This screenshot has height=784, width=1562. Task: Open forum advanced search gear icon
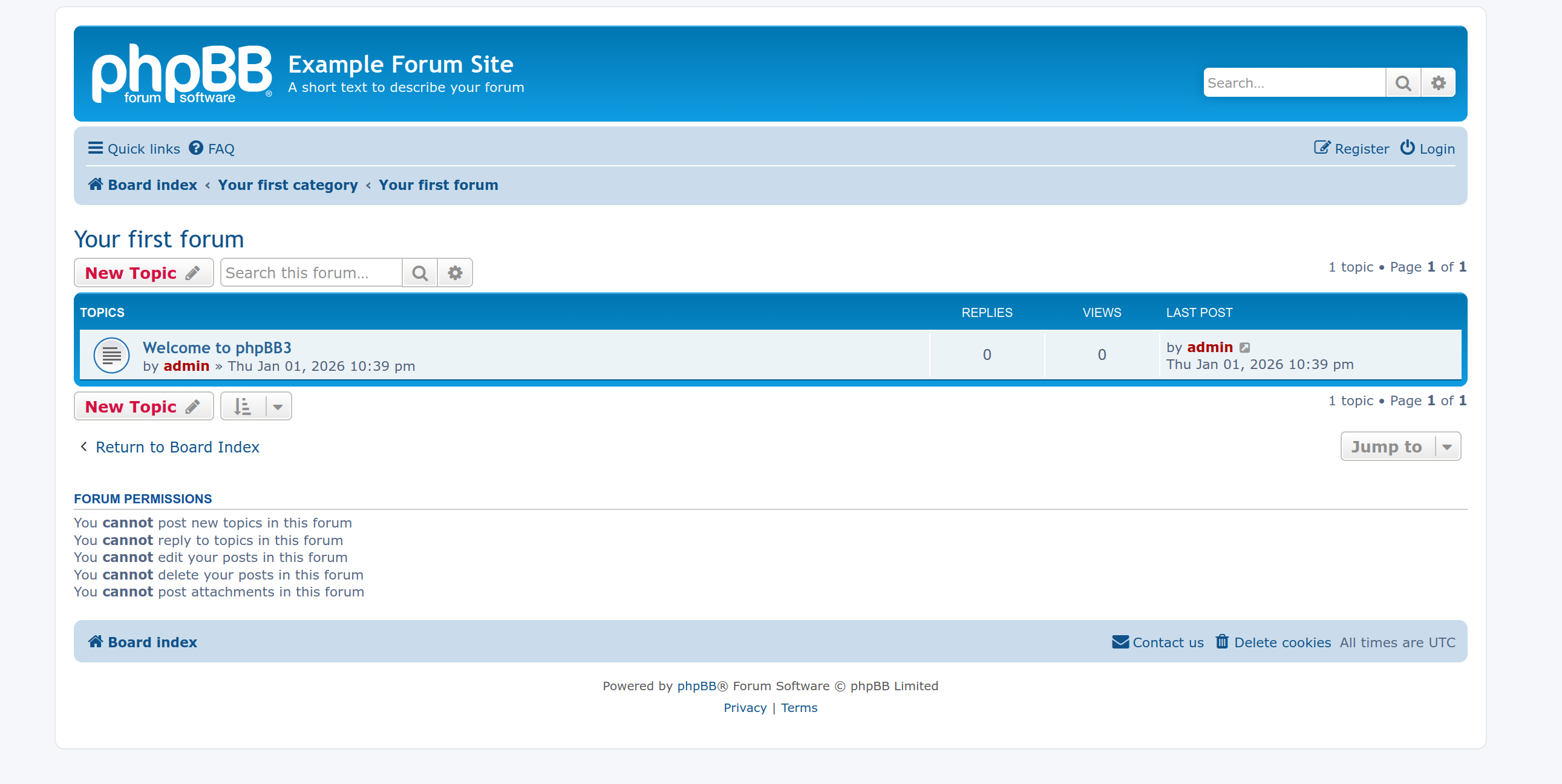coord(455,273)
